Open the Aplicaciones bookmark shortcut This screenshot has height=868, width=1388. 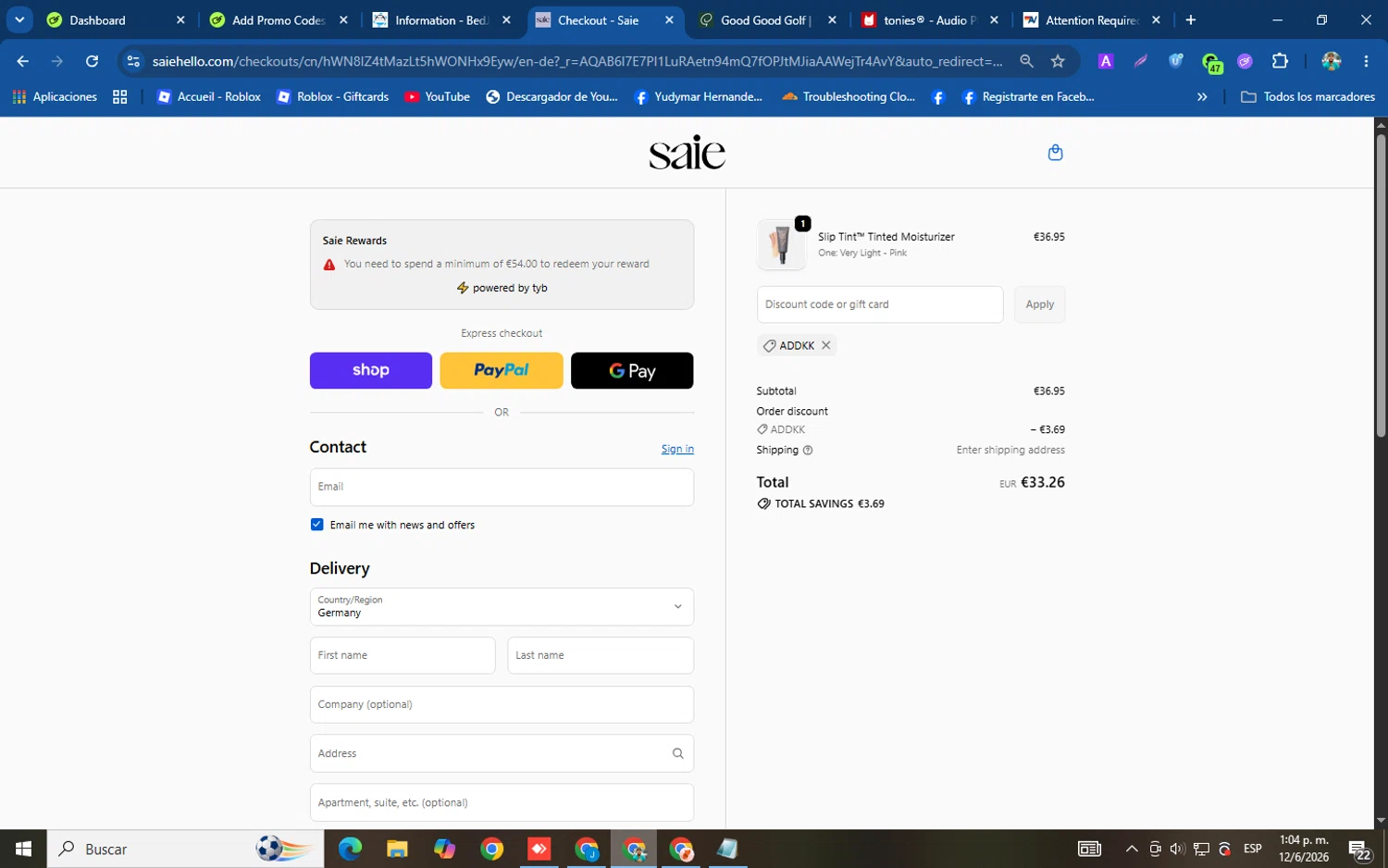tap(55, 96)
